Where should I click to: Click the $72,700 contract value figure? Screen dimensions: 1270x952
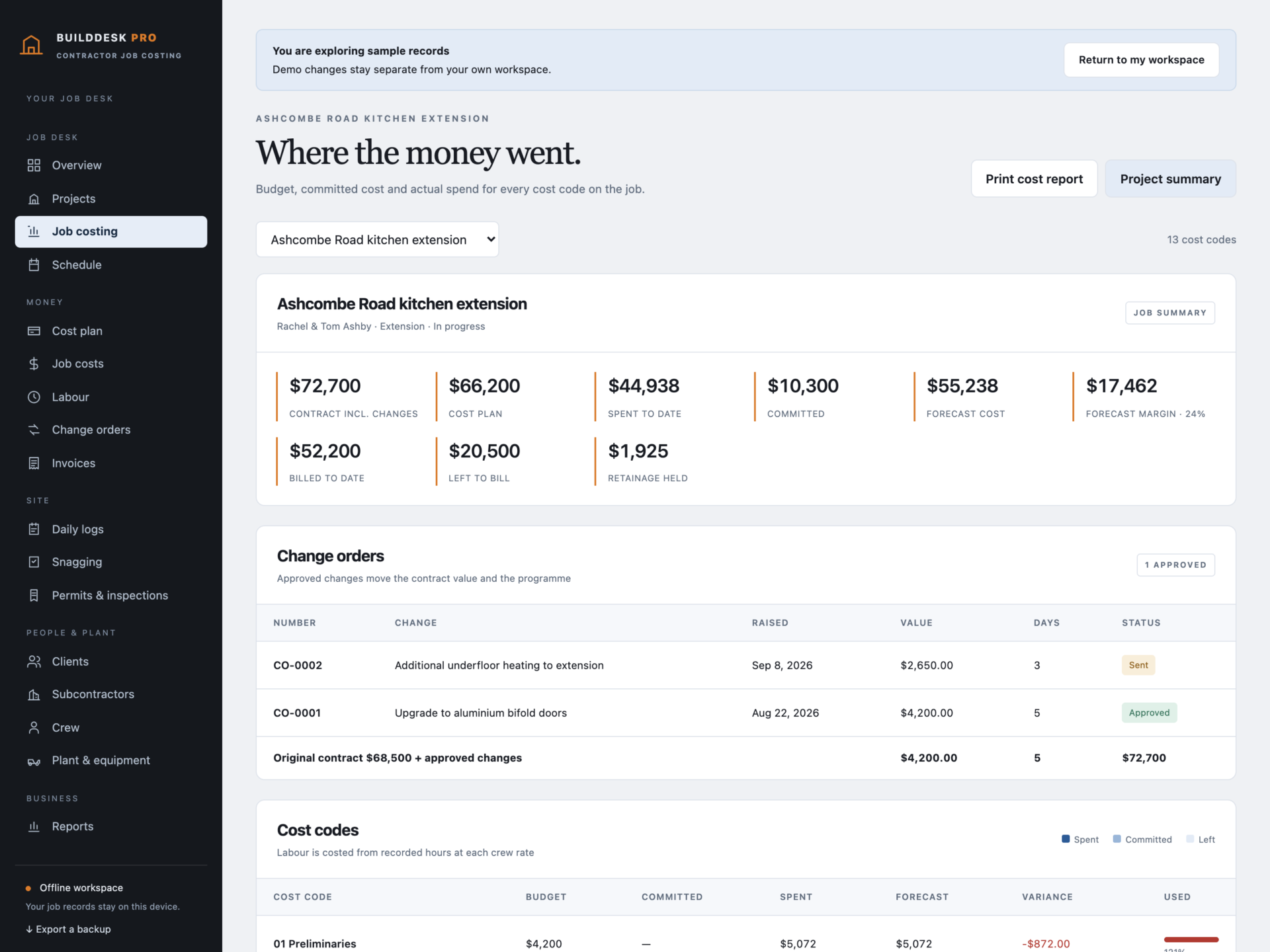(x=325, y=385)
